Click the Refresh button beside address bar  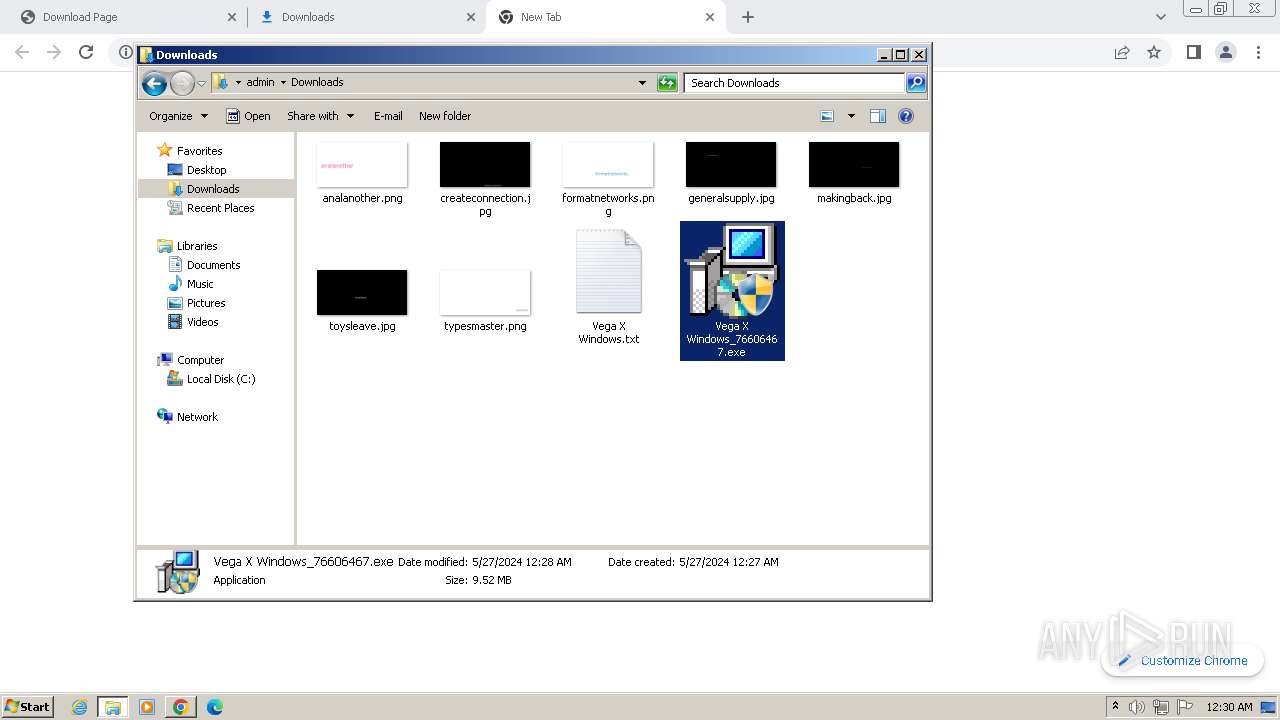tap(667, 83)
